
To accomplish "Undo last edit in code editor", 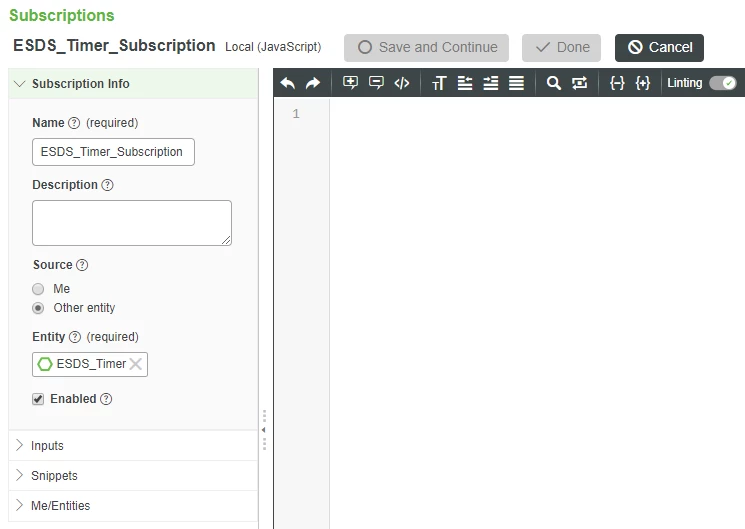I will click(288, 83).
